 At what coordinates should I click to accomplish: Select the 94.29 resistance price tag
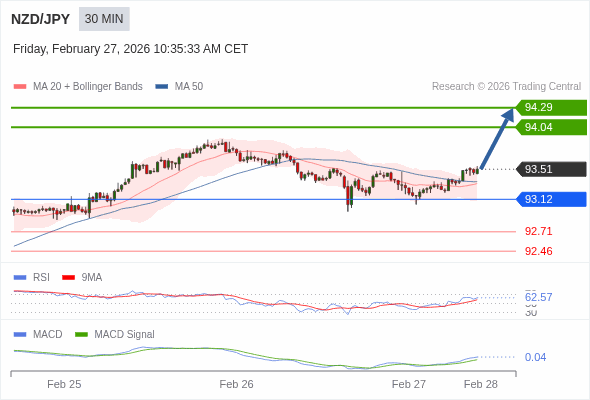click(551, 108)
